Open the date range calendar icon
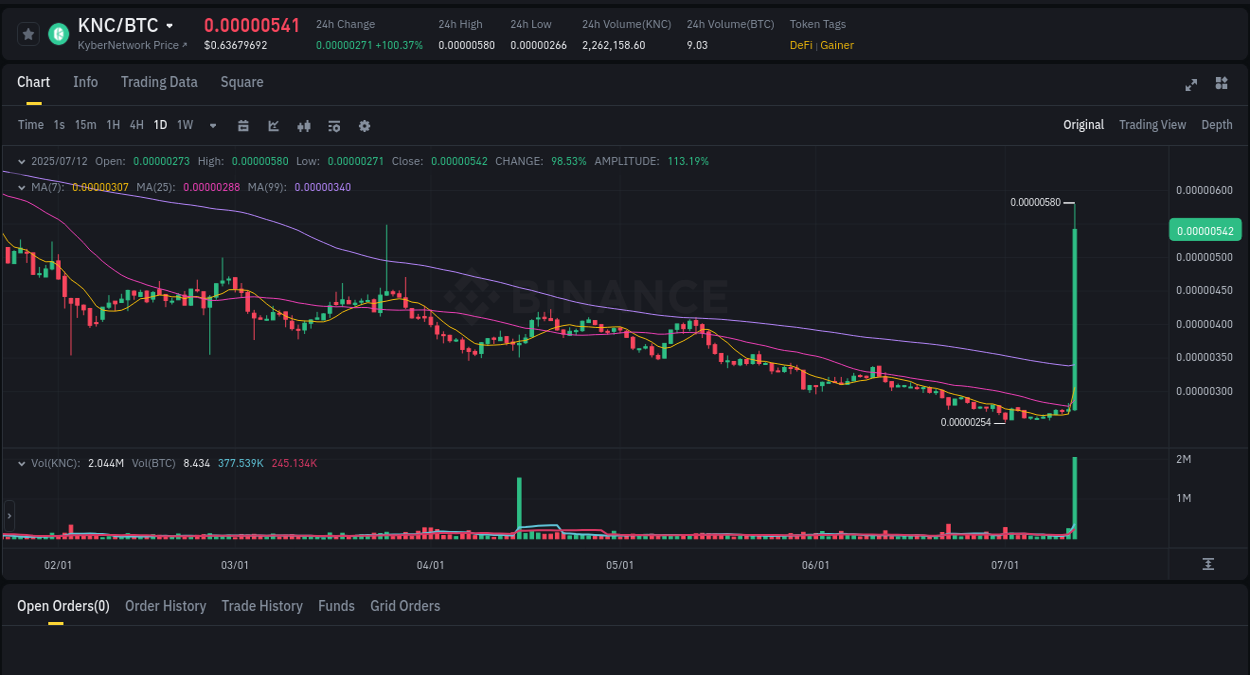 pyautogui.click(x=243, y=125)
